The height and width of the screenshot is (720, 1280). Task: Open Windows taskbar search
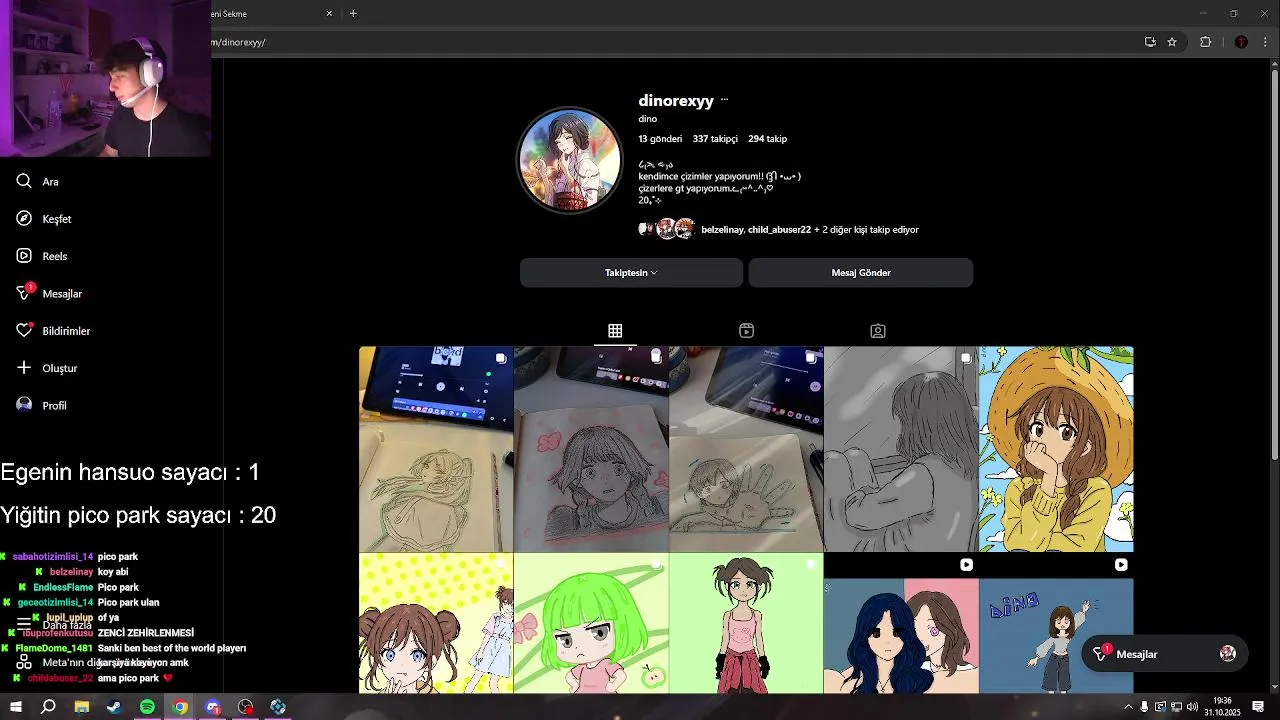pyautogui.click(x=48, y=707)
